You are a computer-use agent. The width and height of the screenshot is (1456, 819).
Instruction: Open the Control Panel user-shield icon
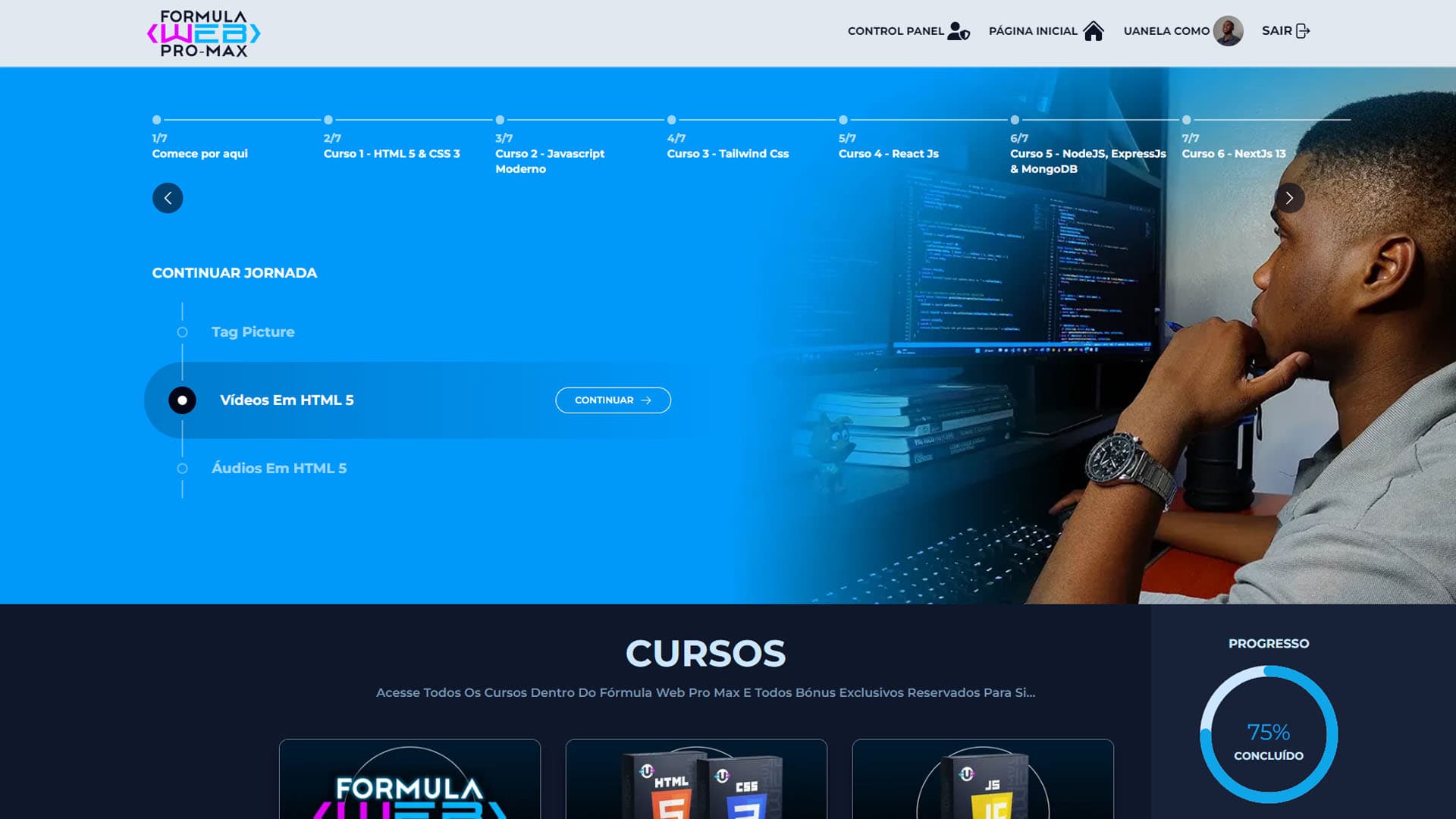[959, 31]
